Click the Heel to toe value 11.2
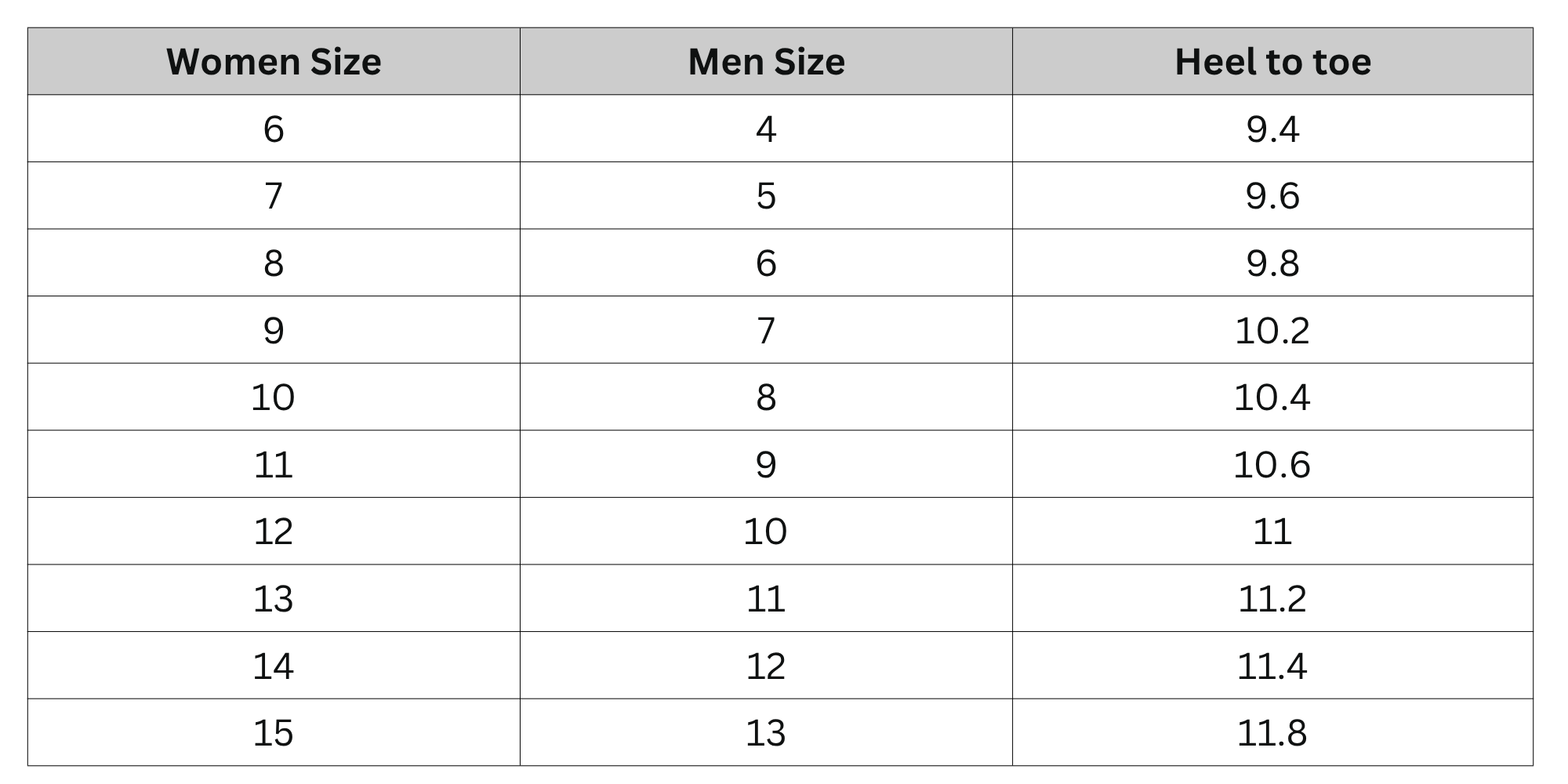The height and width of the screenshot is (784, 1568). click(x=1272, y=599)
